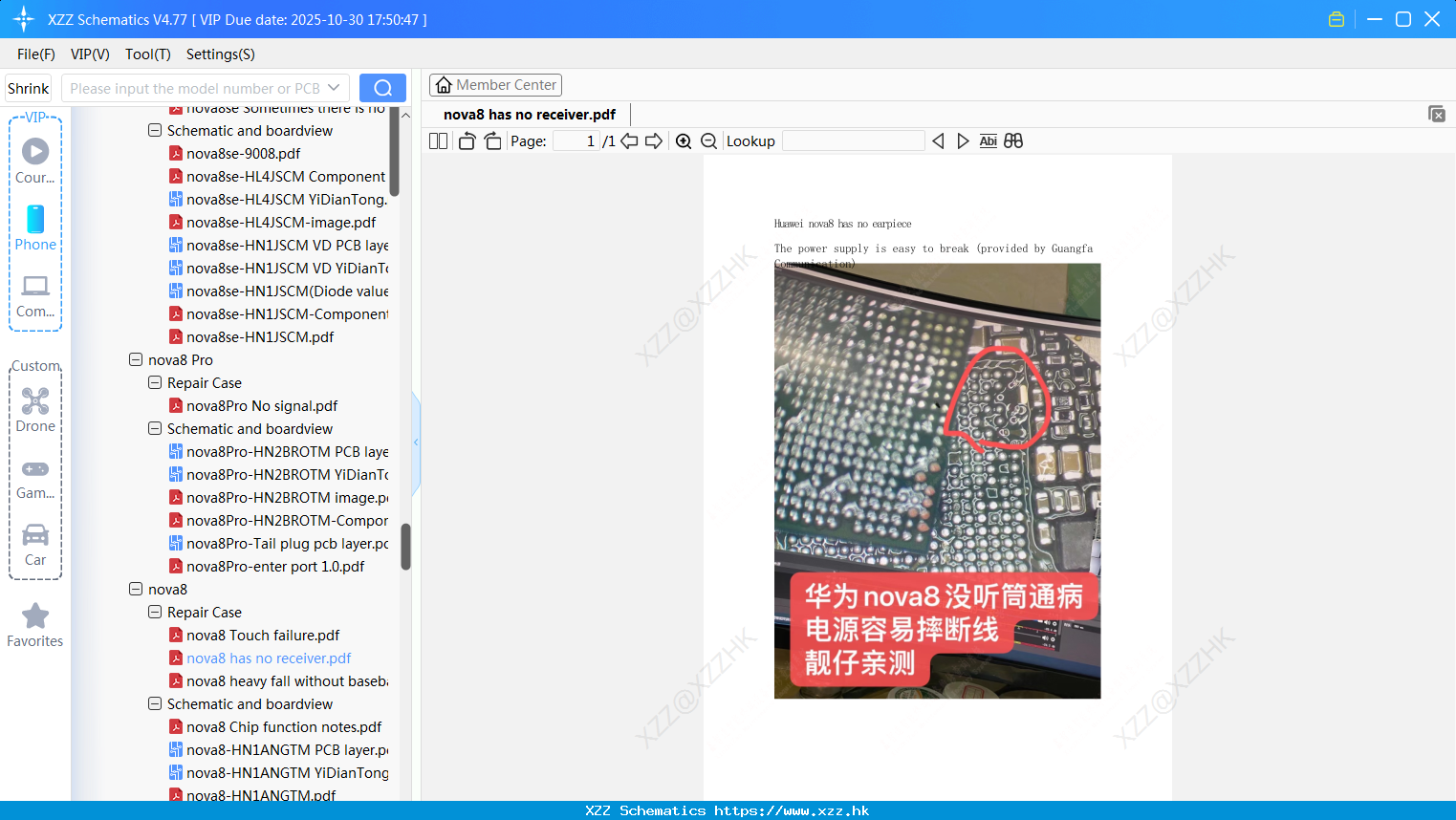Click the XZZ Schematics logo icon

(24, 19)
